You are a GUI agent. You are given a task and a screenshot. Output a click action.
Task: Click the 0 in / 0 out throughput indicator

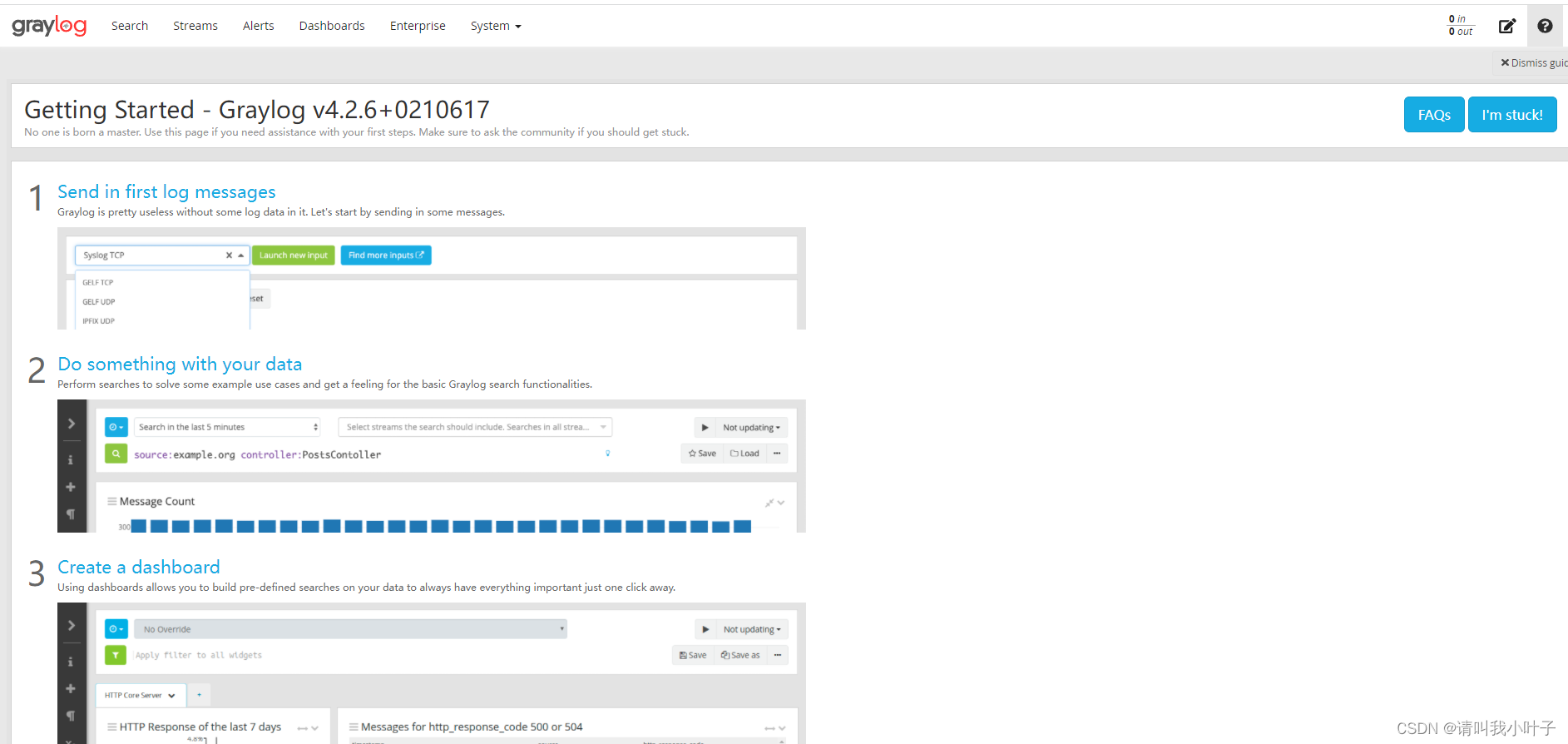[1461, 26]
